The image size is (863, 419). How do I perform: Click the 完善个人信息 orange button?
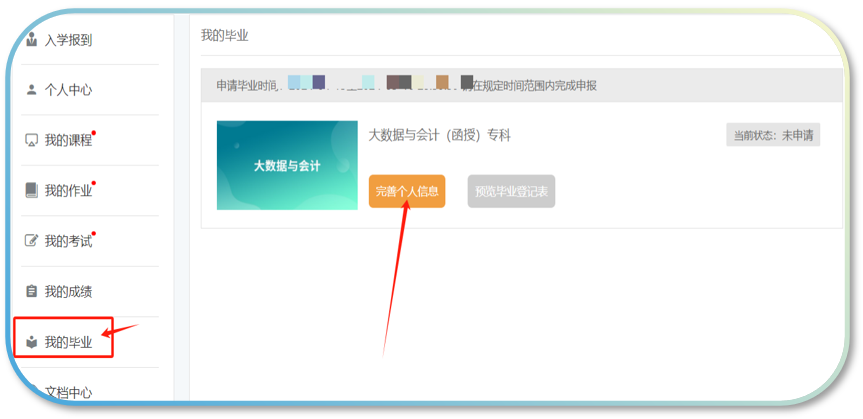click(x=407, y=192)
